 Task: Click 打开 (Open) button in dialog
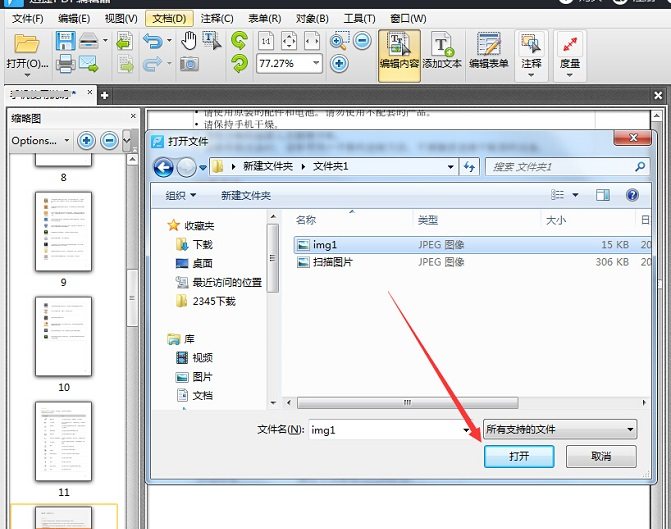tap(519, 456)
